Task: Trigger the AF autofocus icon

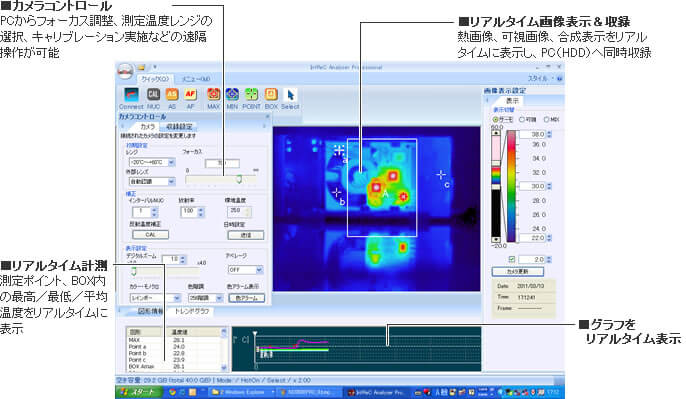Action: click(x=190, y=94)
